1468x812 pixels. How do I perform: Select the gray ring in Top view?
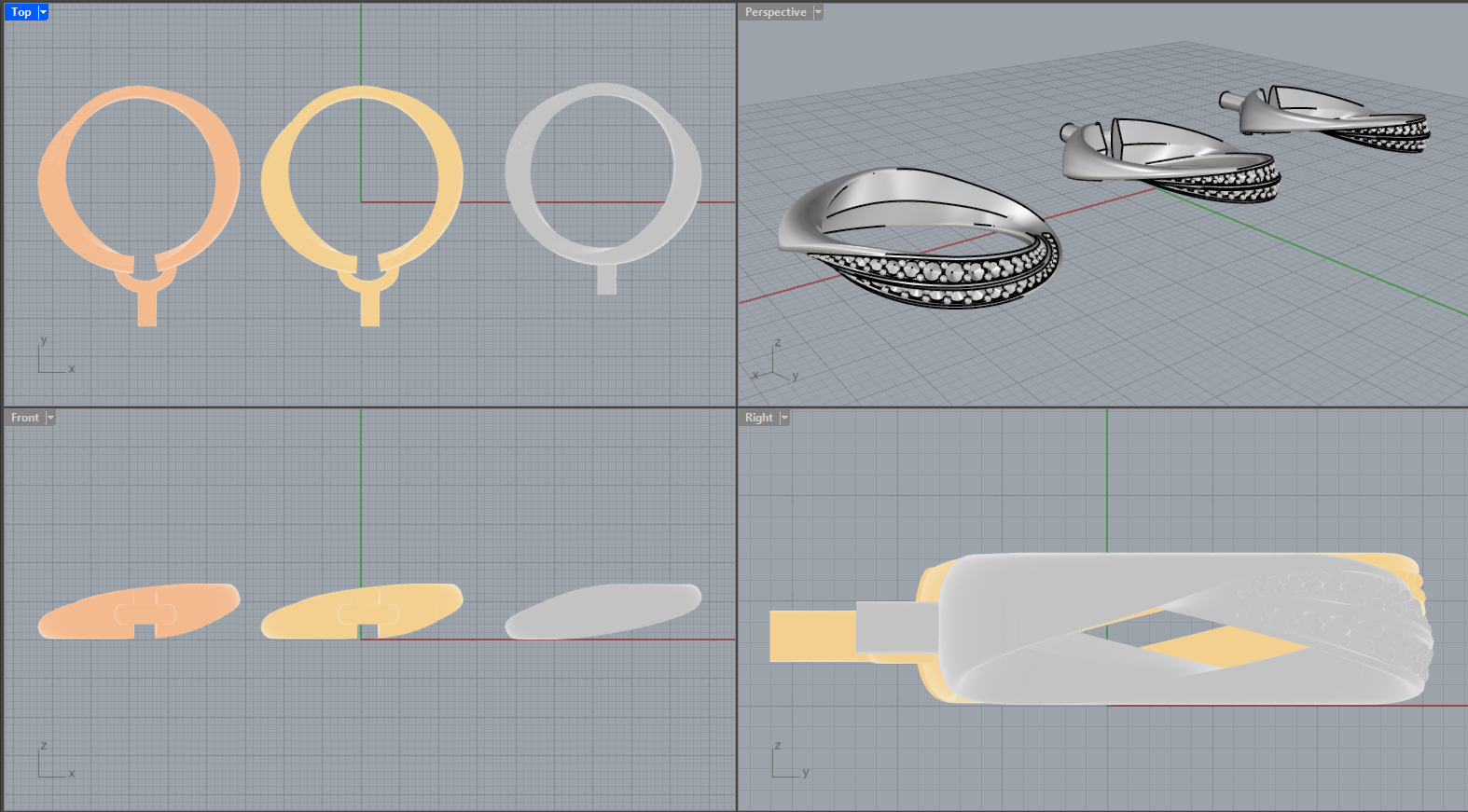(519, 177)
